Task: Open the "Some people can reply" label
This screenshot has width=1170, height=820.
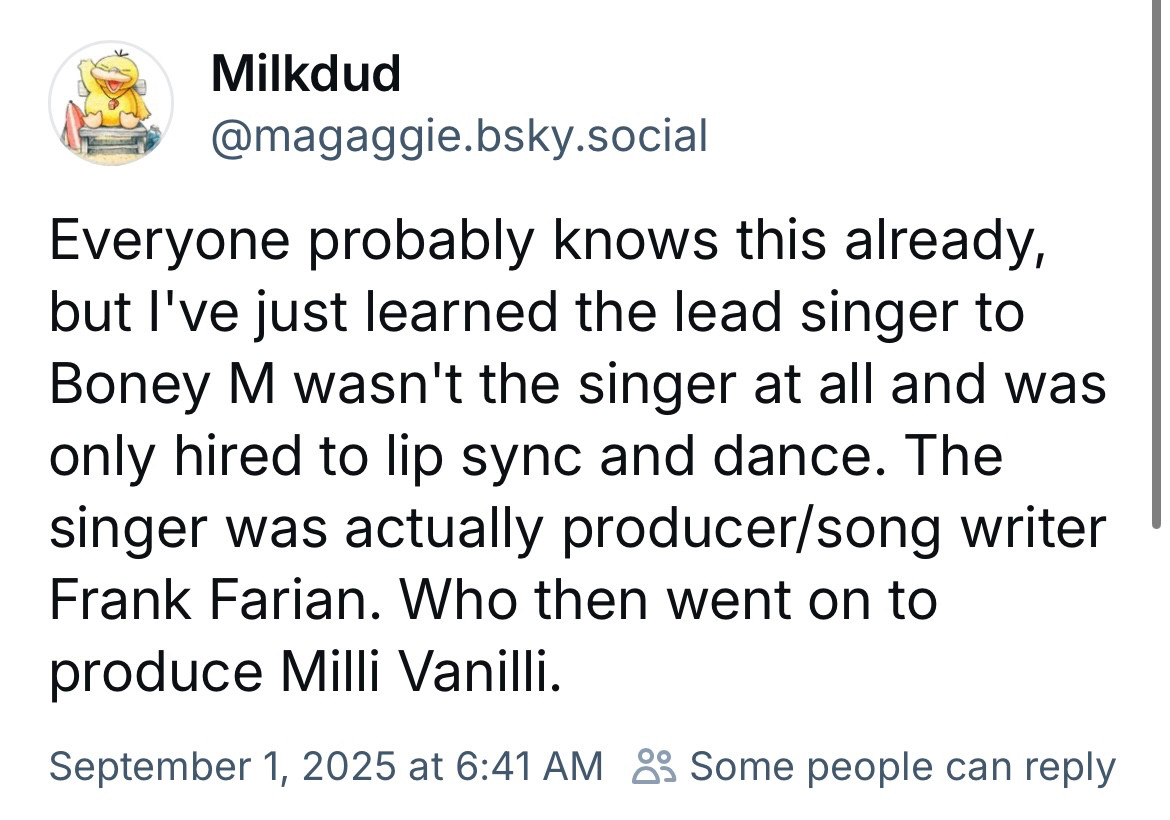Action: tap(903, 767)
